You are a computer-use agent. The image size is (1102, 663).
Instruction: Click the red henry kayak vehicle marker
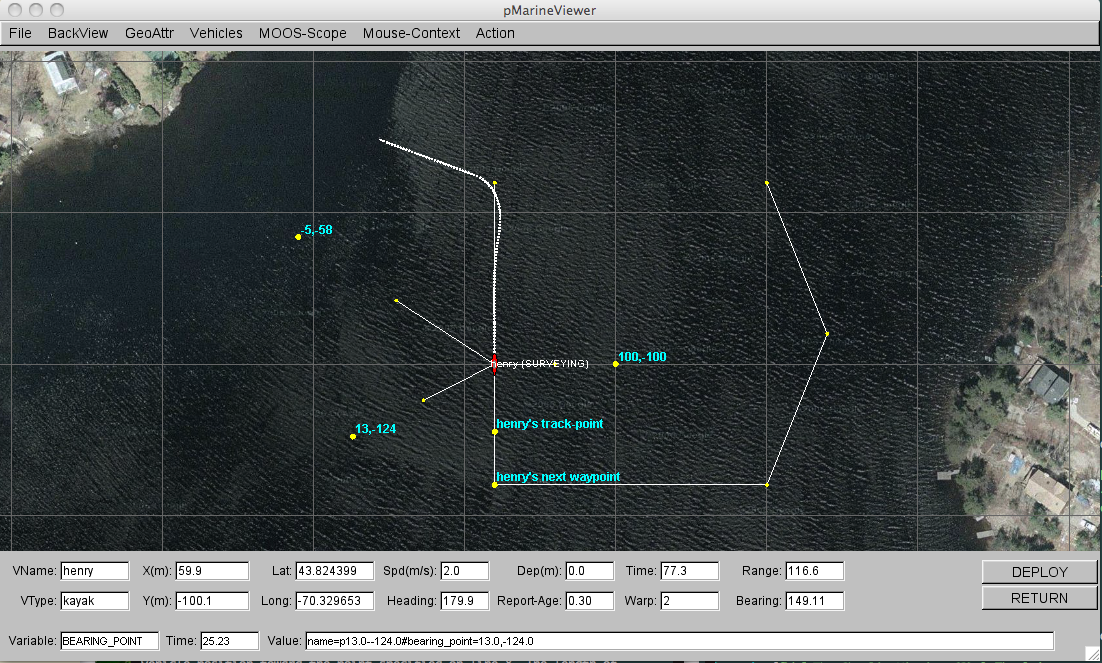click(494, 362)
